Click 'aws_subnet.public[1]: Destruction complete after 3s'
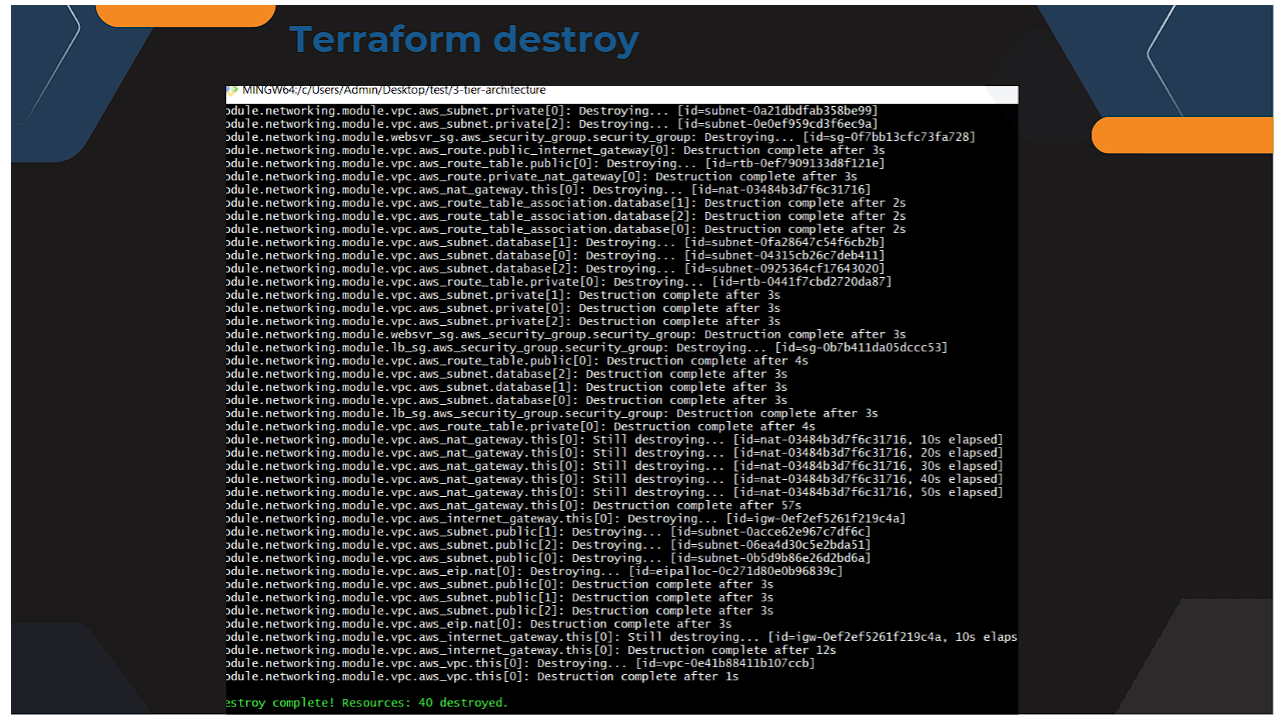This screenshot has width=1282, height=724. coord(500,597)
